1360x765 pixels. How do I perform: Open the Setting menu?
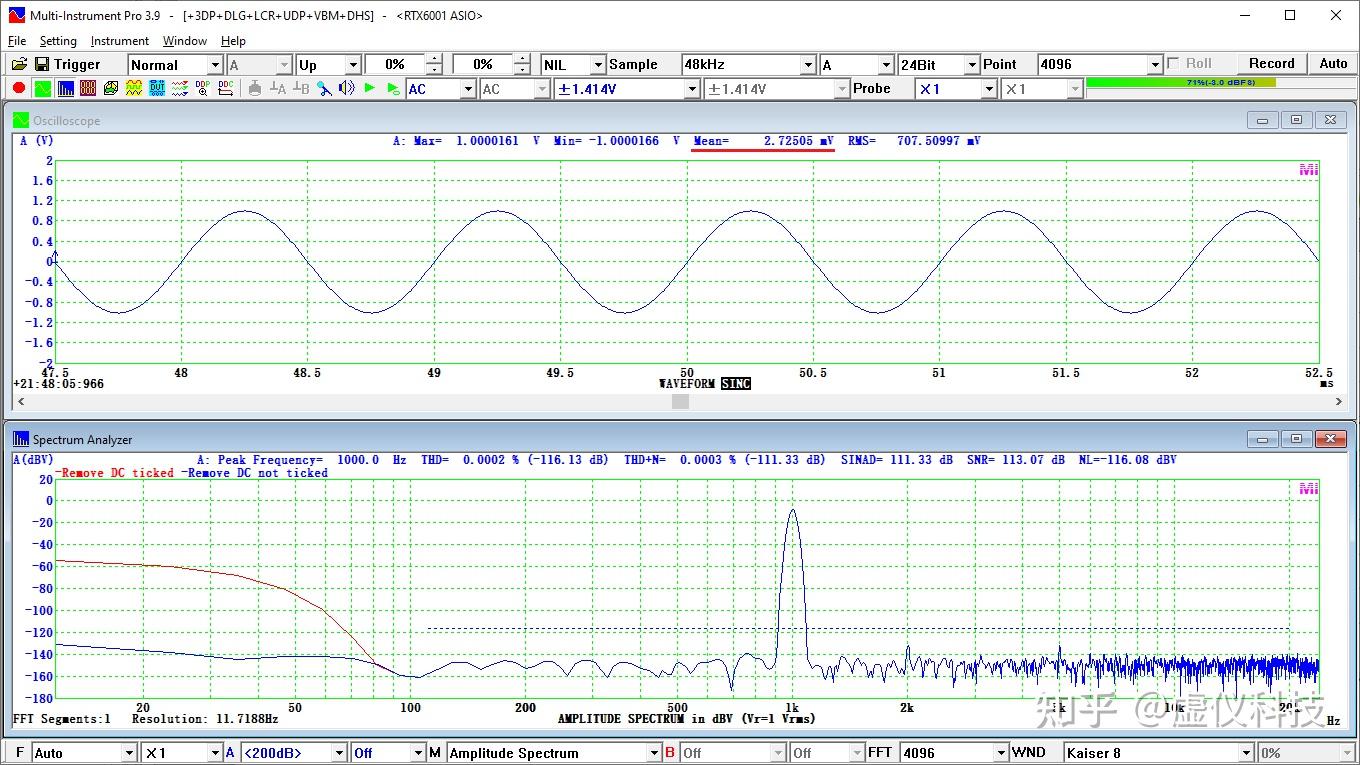click(58, 41)
